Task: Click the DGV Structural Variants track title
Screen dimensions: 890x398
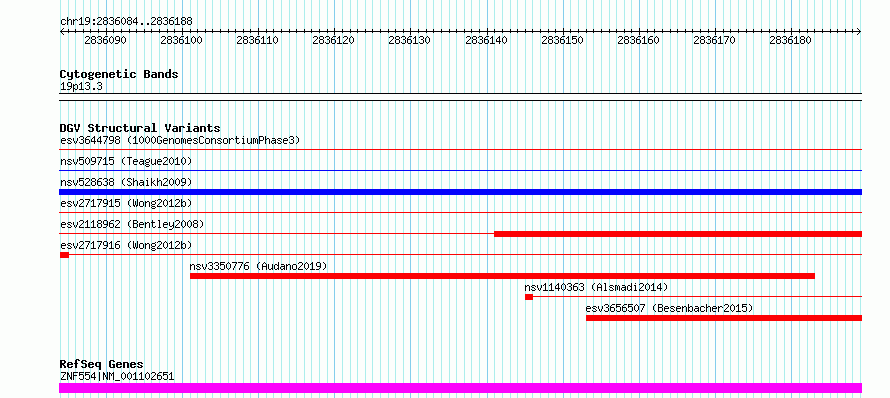Action: 140,128
